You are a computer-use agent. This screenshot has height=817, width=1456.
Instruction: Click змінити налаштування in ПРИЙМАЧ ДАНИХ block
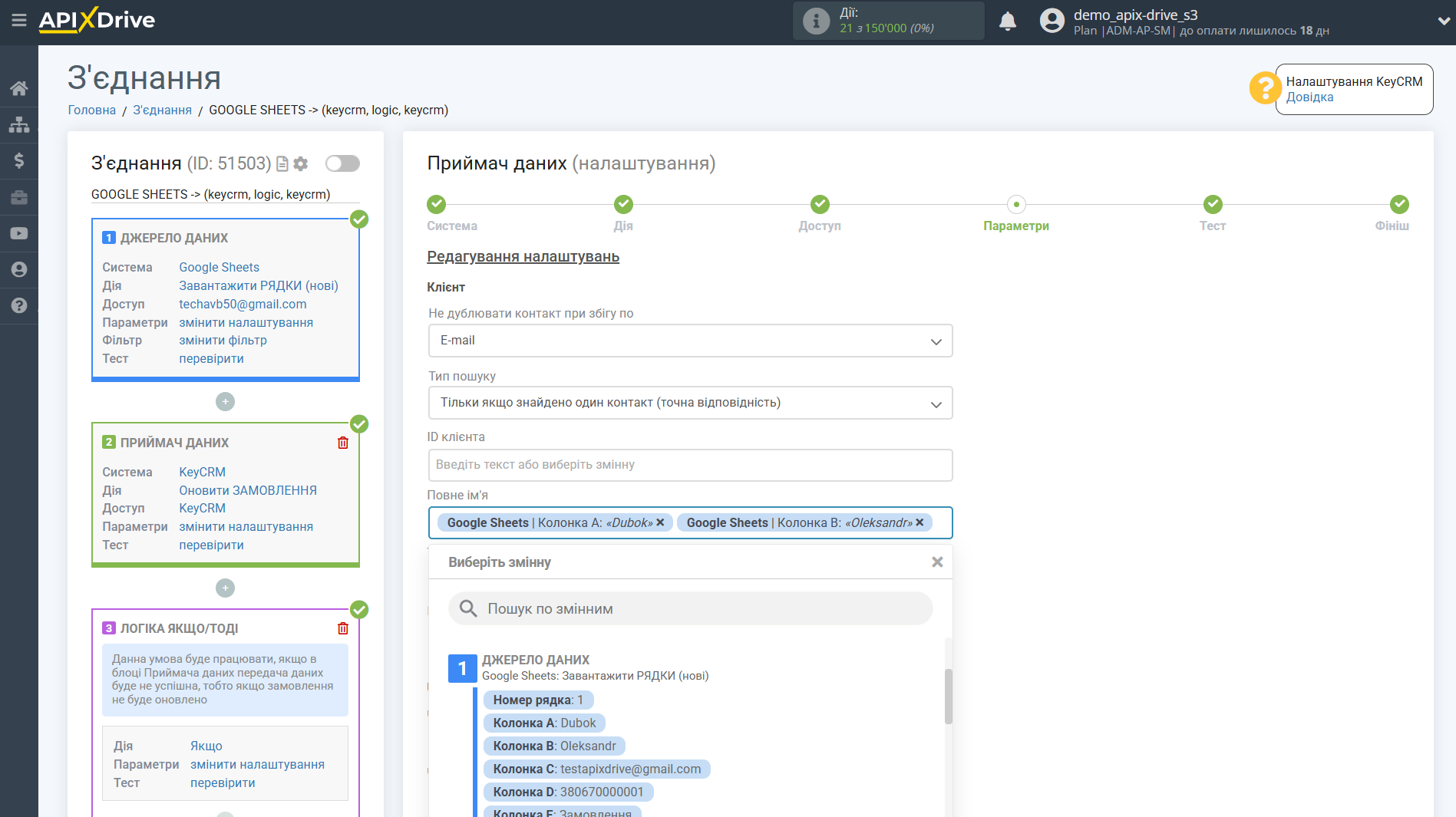coord(246,526)
